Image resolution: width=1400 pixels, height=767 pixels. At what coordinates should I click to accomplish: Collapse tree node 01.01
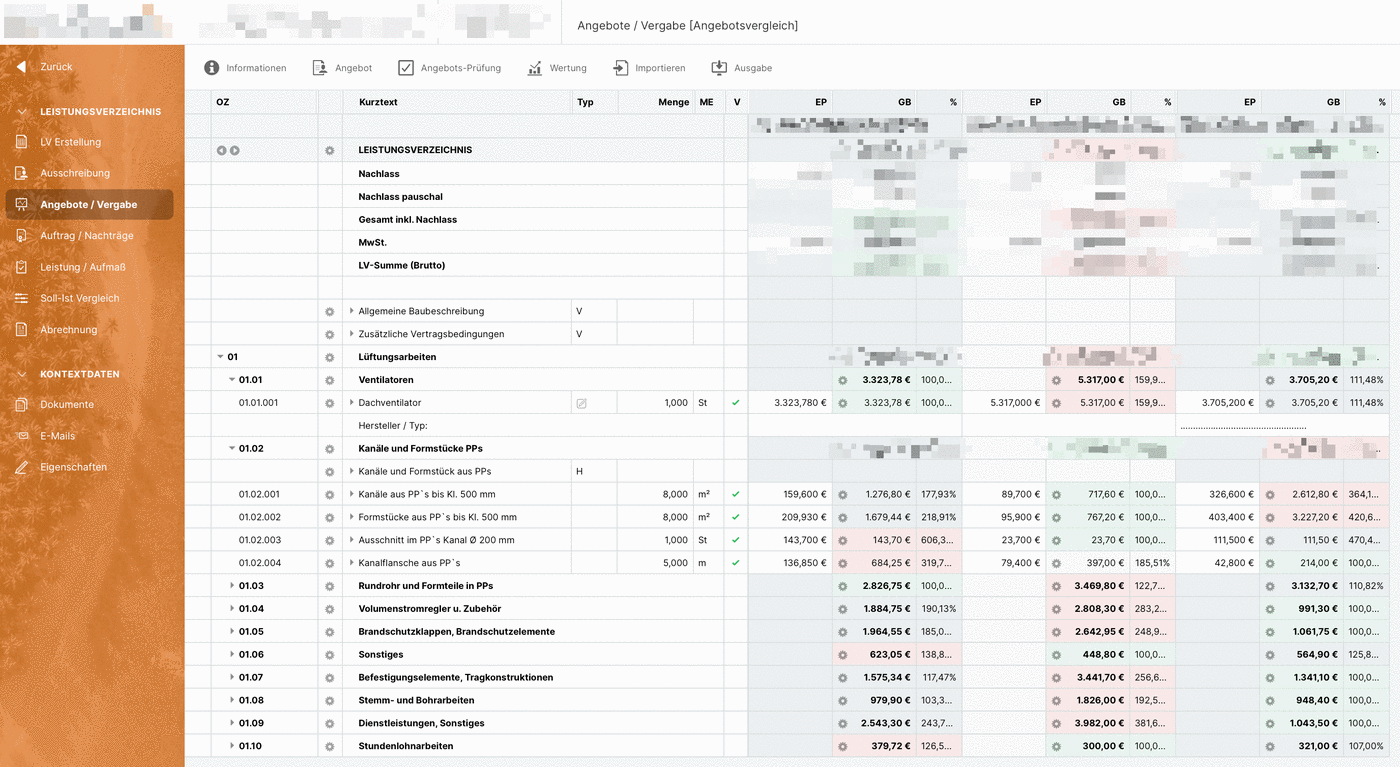point(232,380)
